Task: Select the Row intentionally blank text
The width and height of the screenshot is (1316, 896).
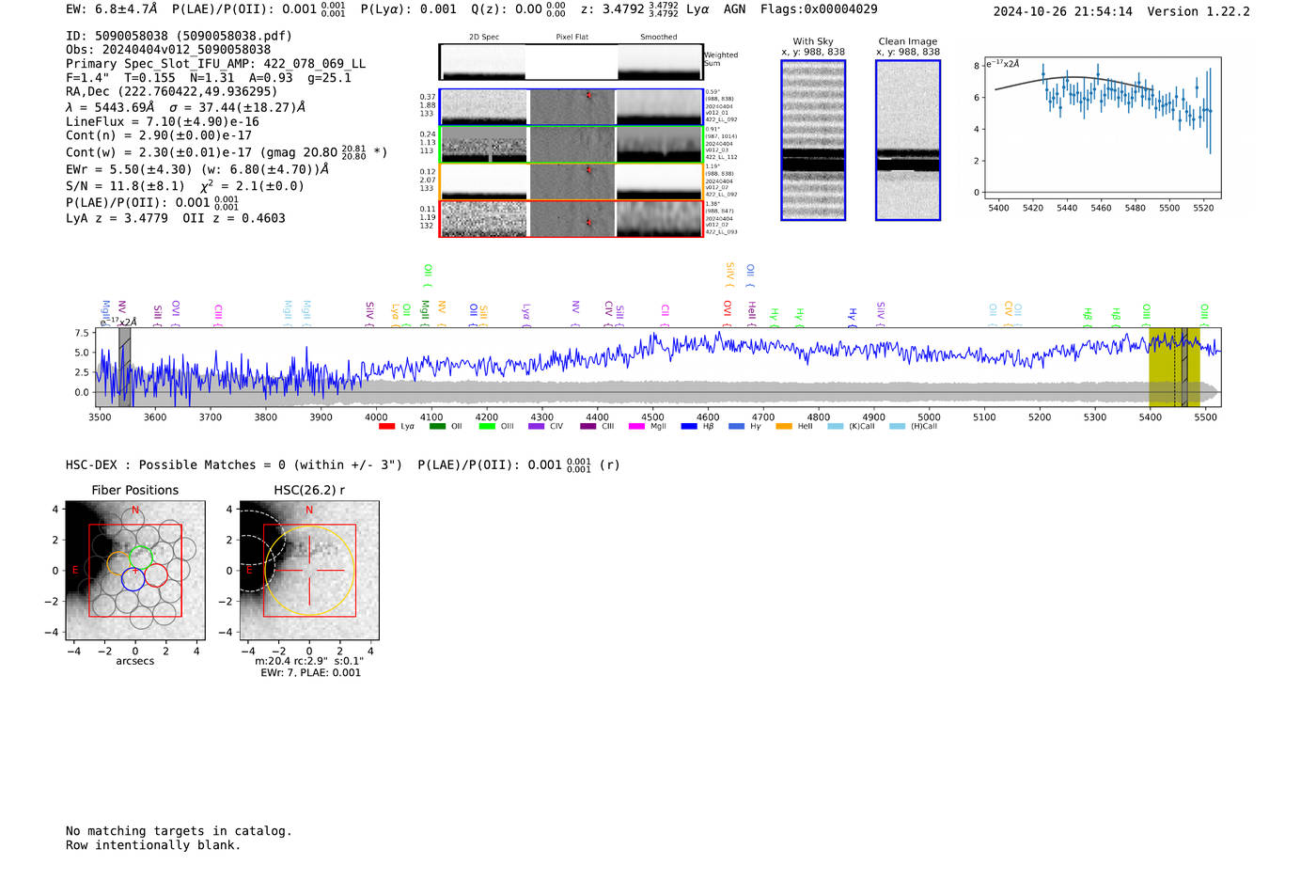Action: 153,845
